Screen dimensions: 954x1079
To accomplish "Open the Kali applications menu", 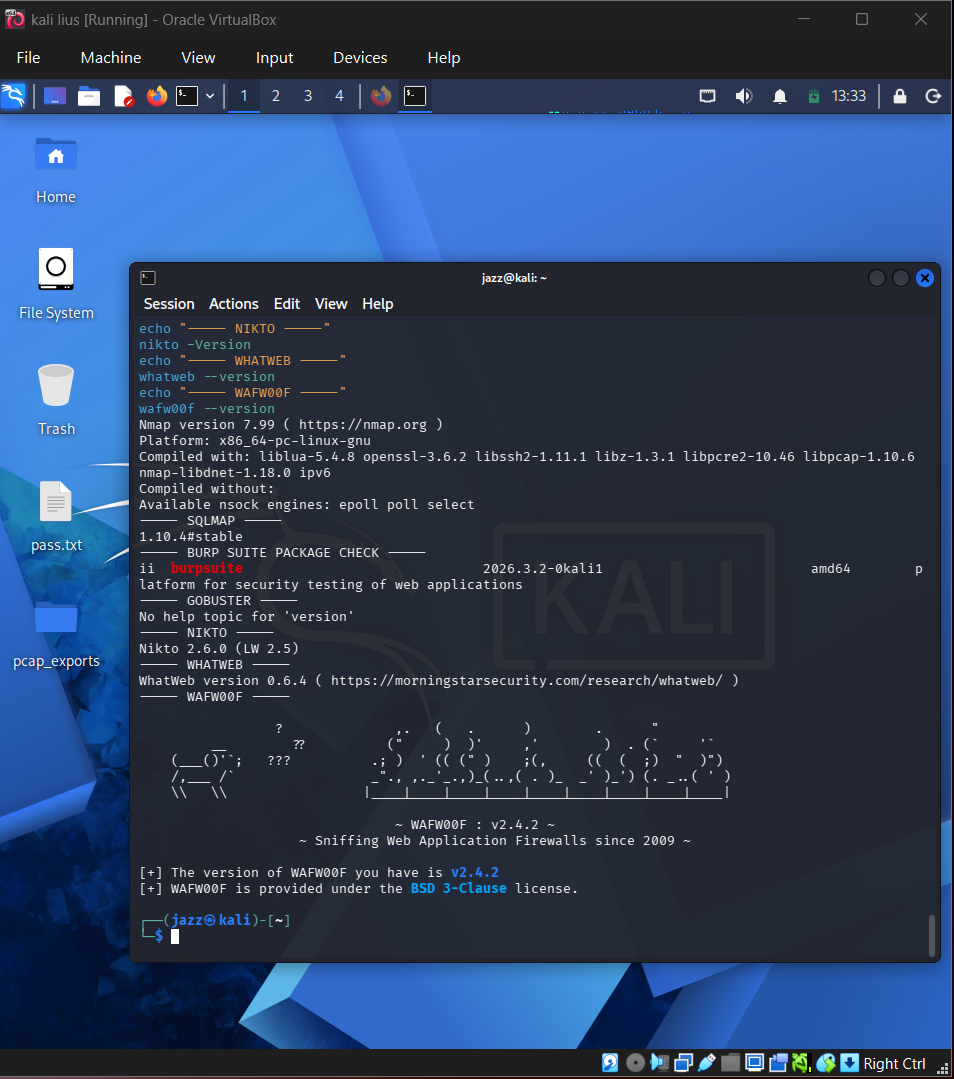I will 14,96.
